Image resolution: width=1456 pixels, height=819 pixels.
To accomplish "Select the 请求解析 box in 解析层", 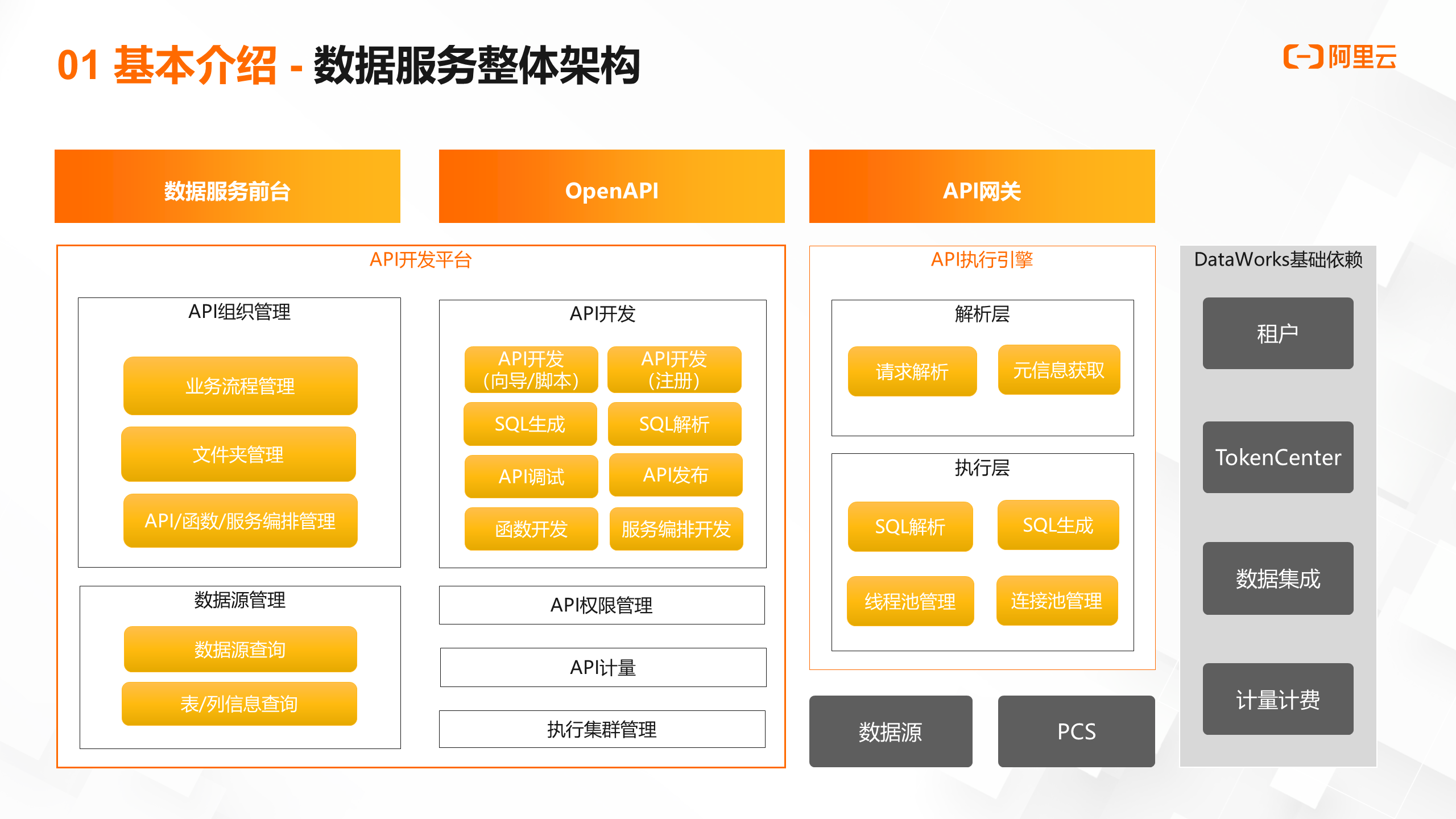I will click(912, 371).
